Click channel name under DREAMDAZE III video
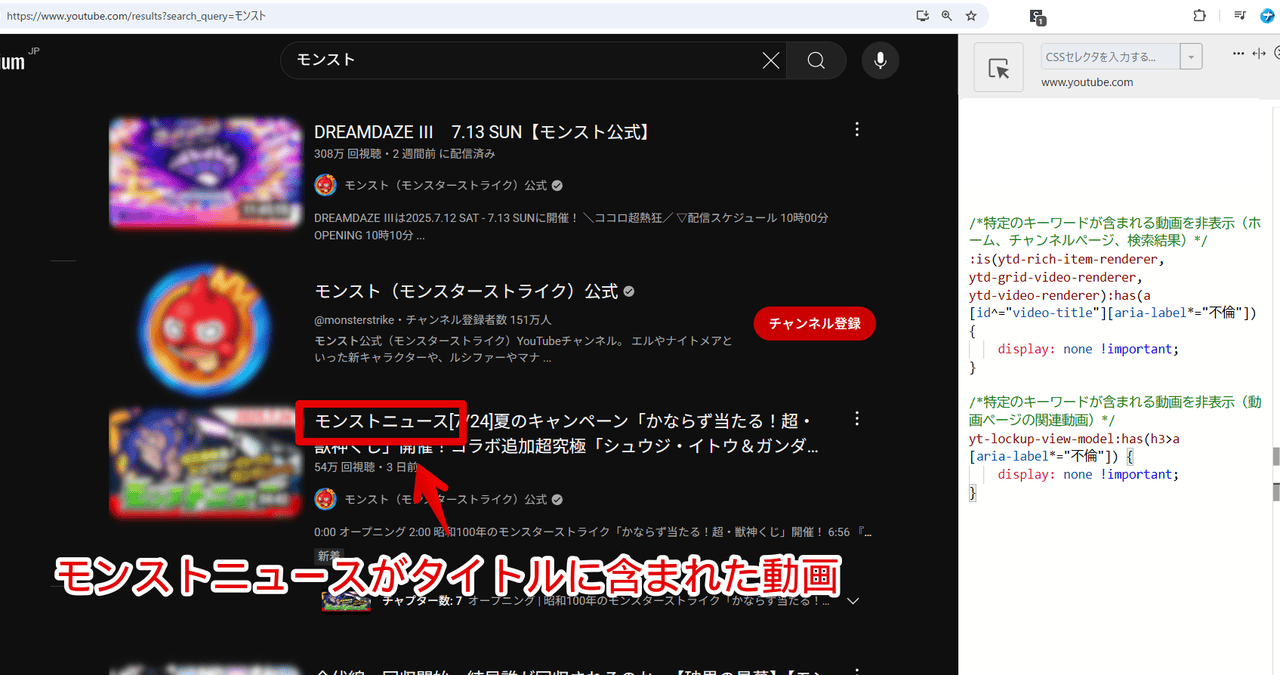The width and height of the screenshot is (1280, 675). tap(446, 186)
